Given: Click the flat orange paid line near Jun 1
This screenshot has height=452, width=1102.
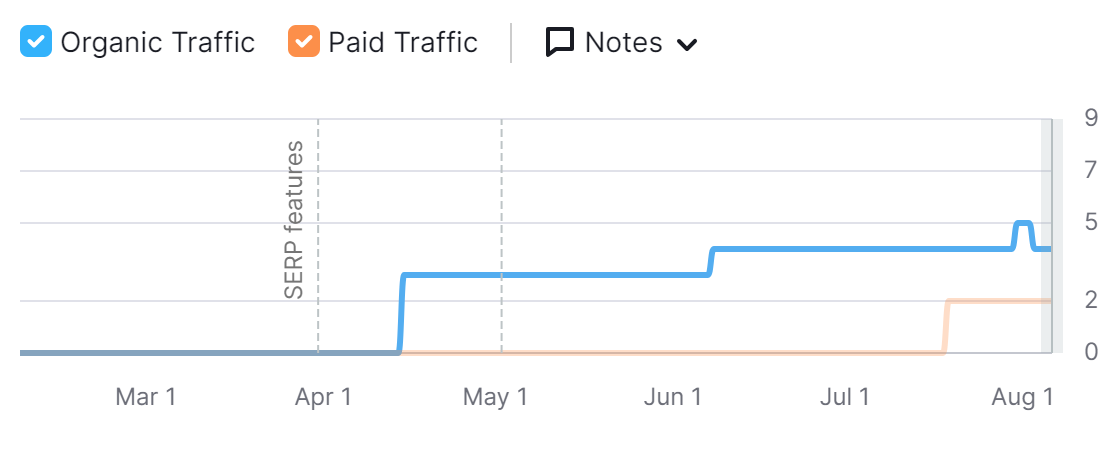Looking at the screenshot, I should tap(673, 352).
